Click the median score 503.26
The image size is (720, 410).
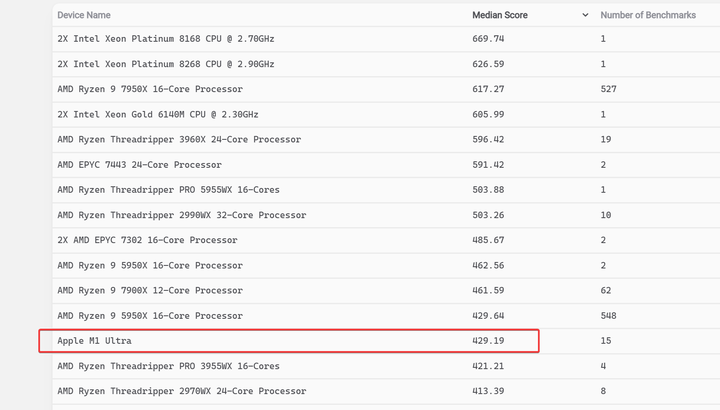click(x=488, y=215)
